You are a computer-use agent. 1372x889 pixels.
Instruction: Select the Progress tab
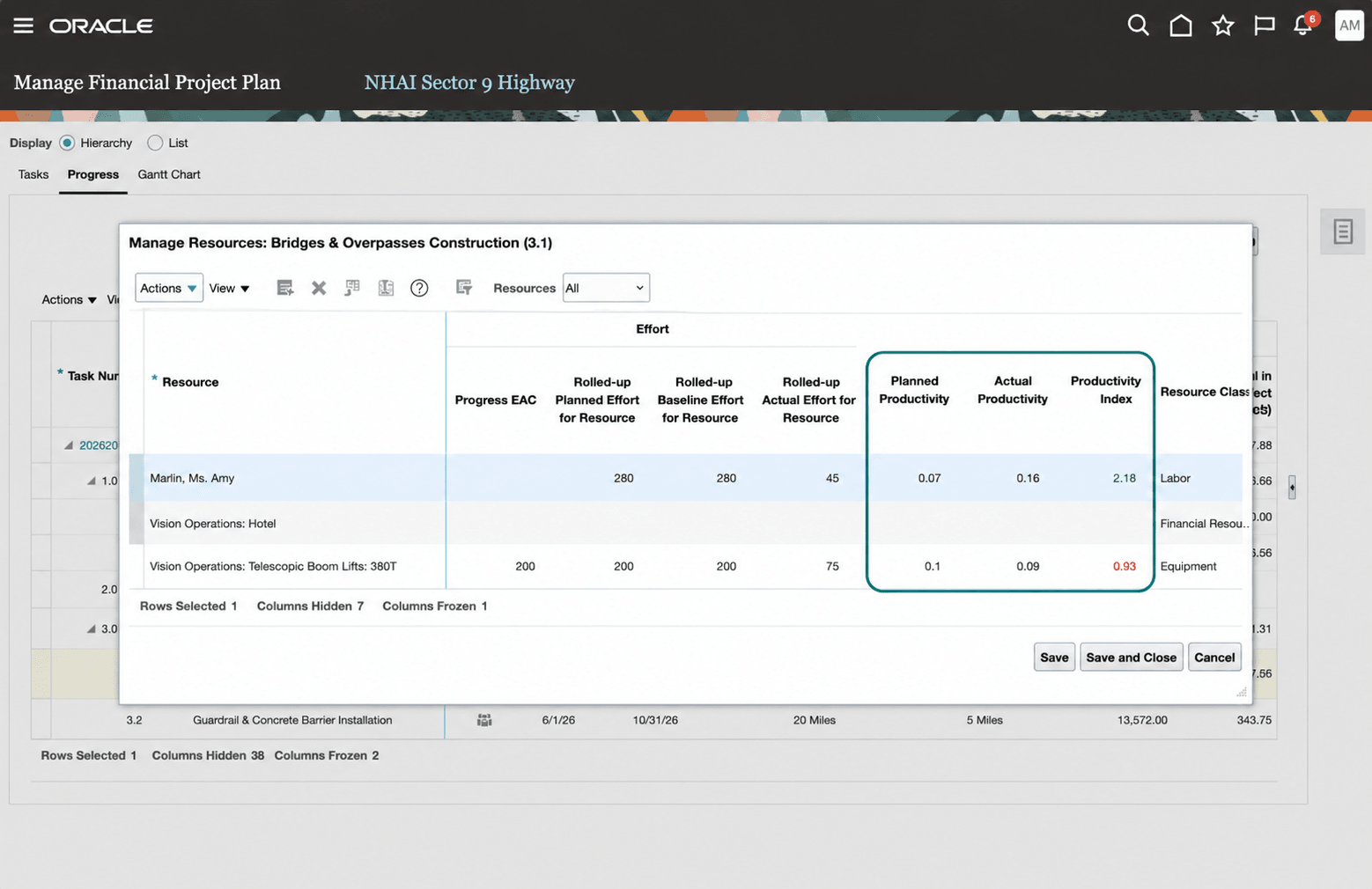93,174
